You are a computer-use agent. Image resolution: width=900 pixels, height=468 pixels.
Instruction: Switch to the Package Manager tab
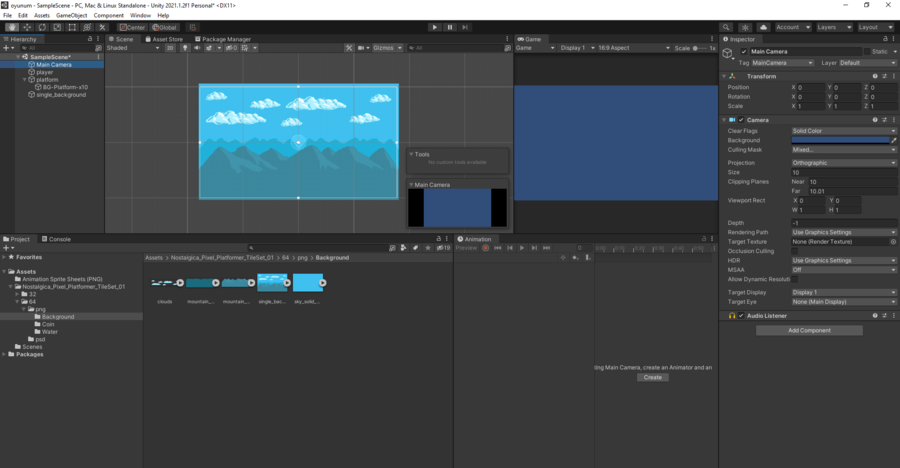point(225,39)
